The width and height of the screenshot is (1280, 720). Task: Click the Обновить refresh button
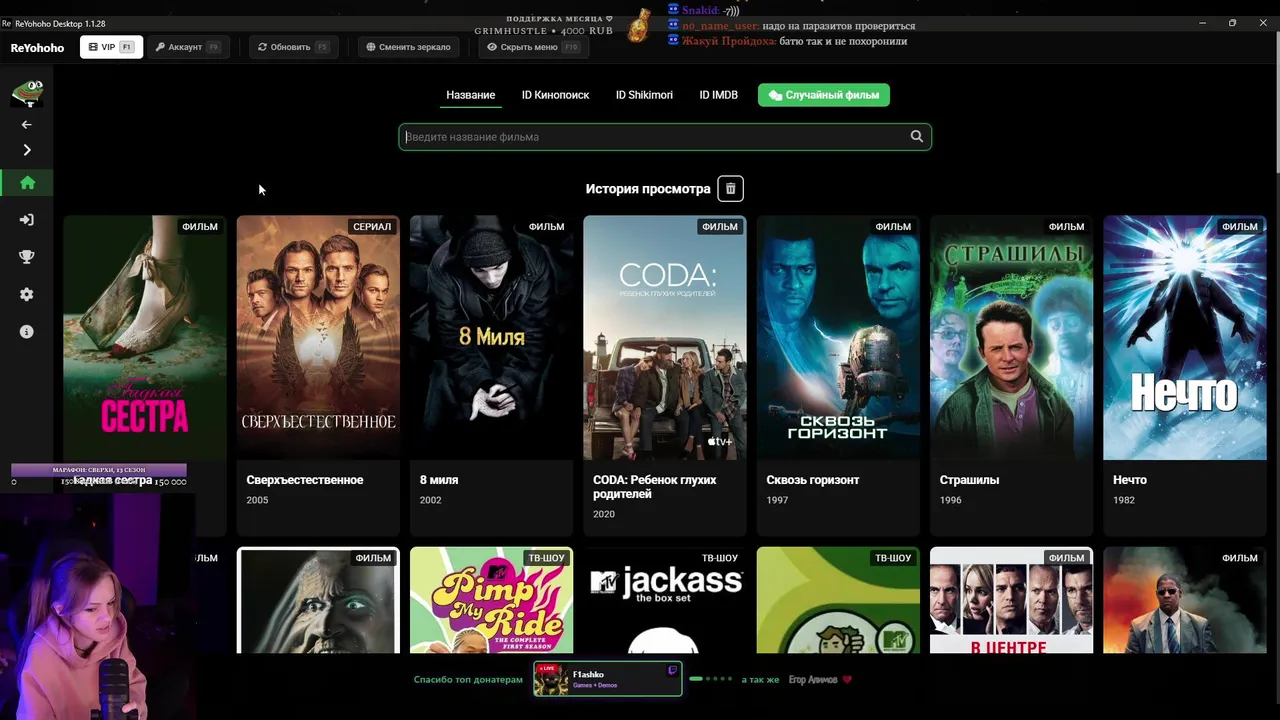click(x=293, y=47)
